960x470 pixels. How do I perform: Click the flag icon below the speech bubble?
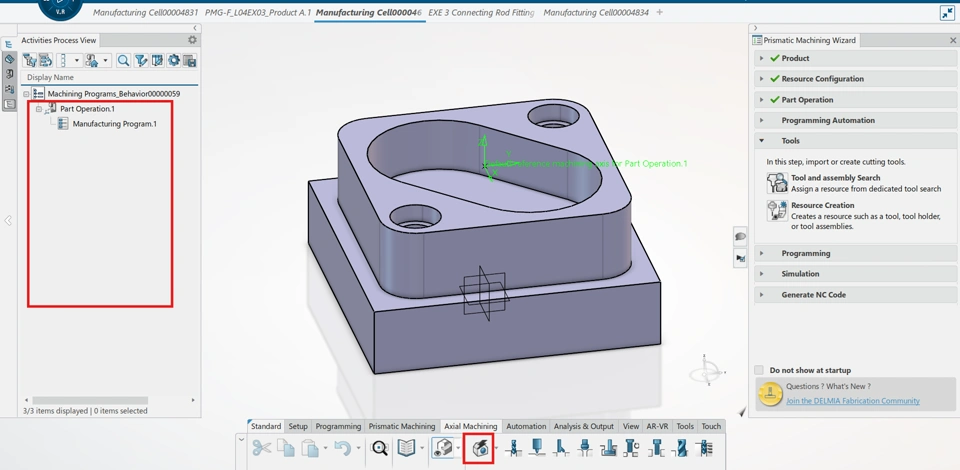(x=740, y=258)
